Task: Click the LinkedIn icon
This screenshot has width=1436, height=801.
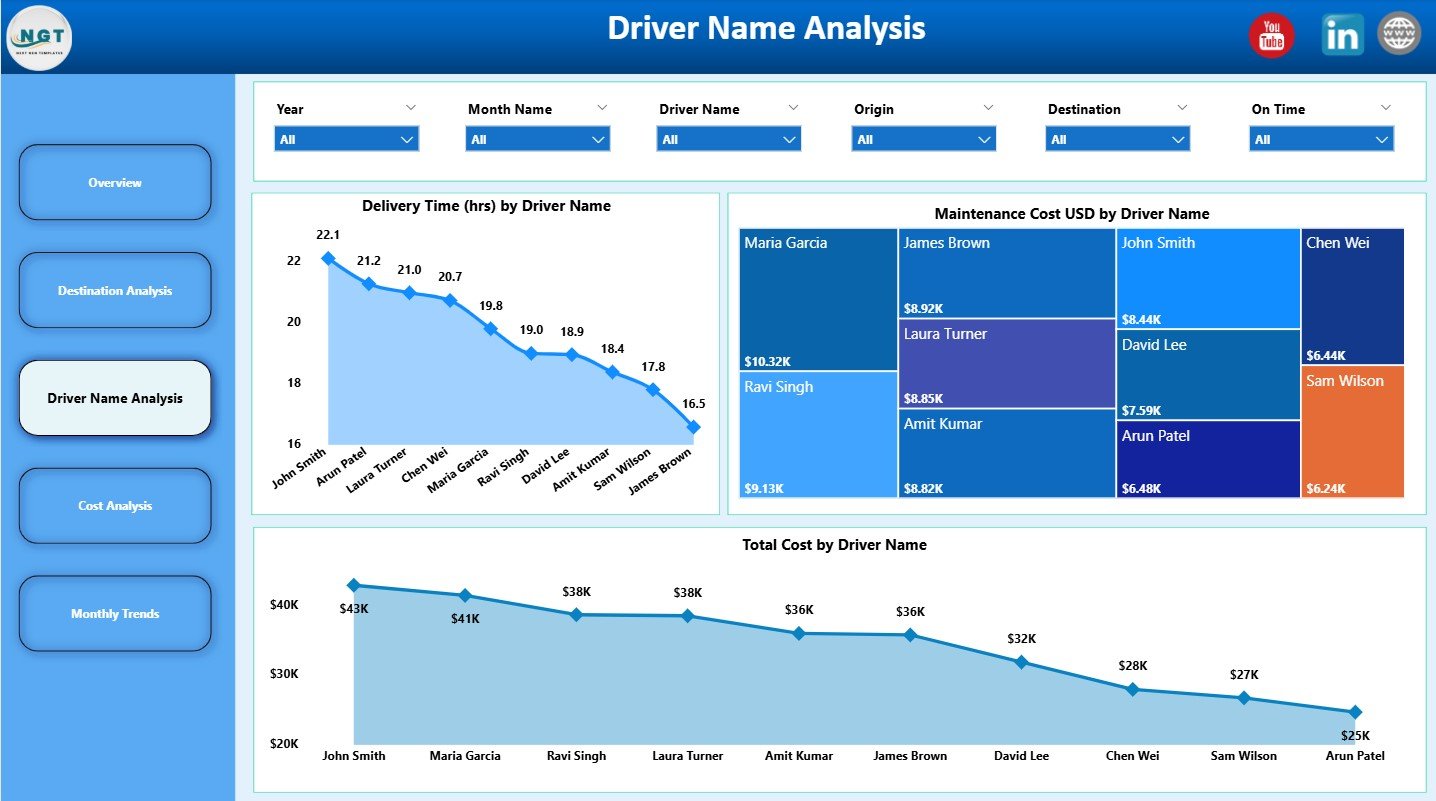Action: coord(1341,34)
